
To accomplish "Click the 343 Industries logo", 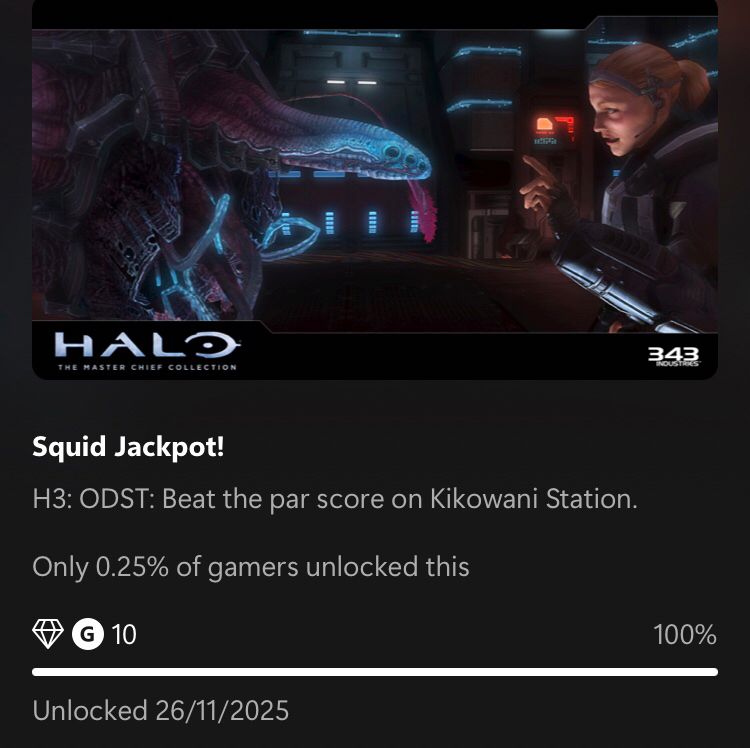I will pos(674,357).
